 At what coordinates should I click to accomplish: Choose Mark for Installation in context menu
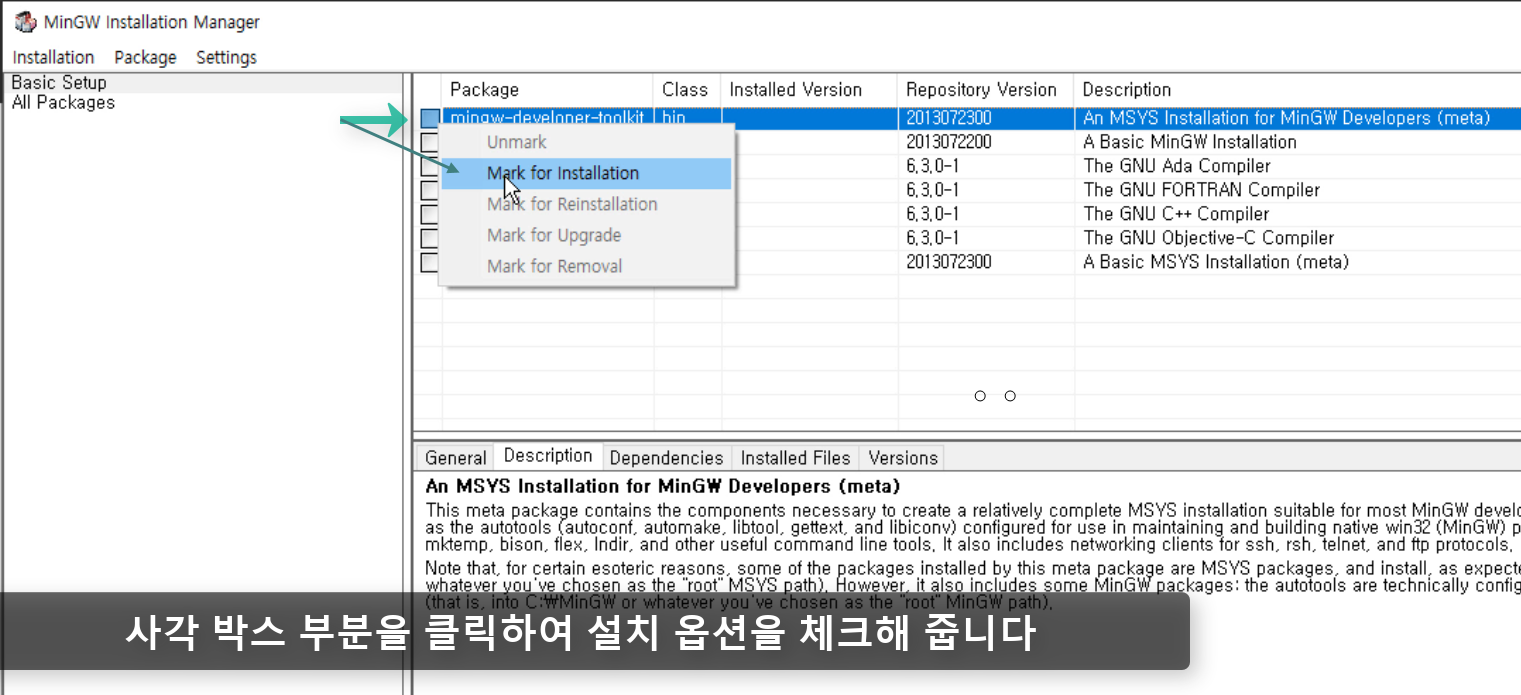pos(586,173)
